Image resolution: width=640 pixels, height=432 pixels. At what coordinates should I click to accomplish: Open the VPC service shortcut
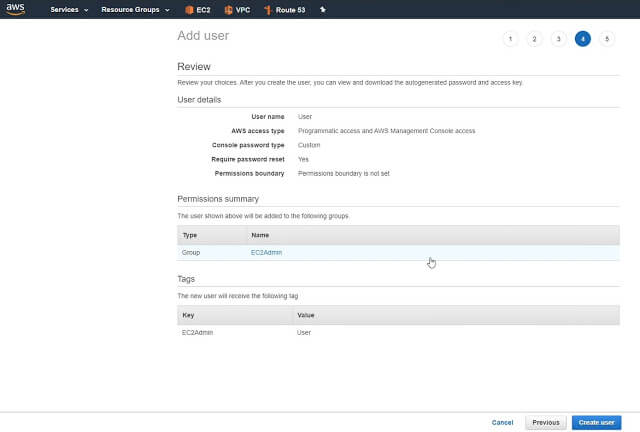coord(236,10)
